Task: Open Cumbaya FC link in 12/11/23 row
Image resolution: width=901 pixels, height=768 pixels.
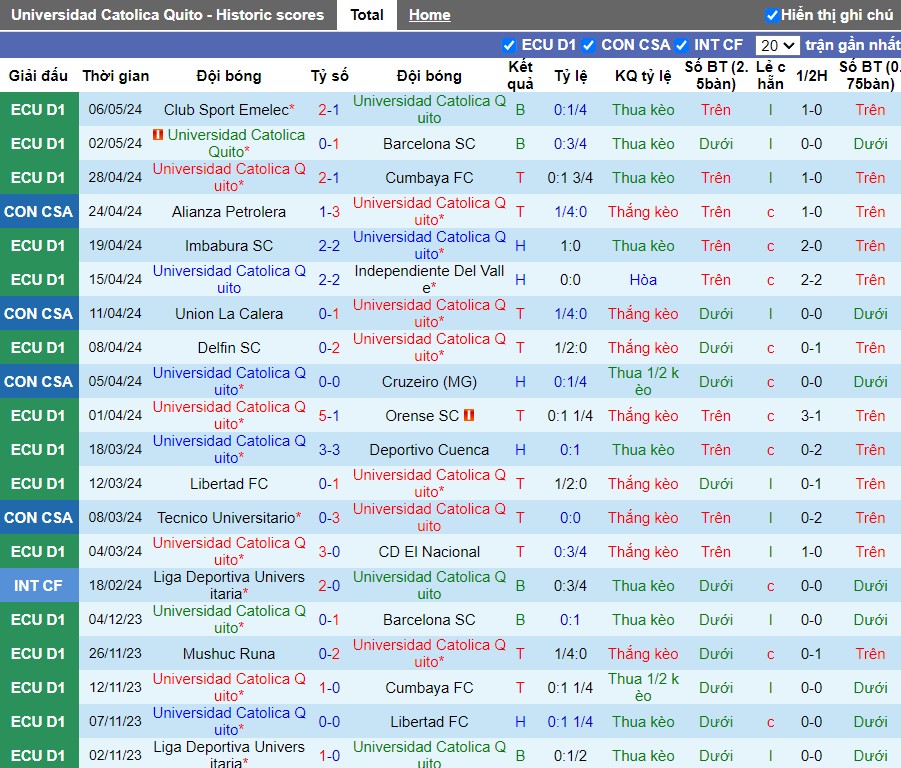Action: pyautogui.click(x=429, y=688)
